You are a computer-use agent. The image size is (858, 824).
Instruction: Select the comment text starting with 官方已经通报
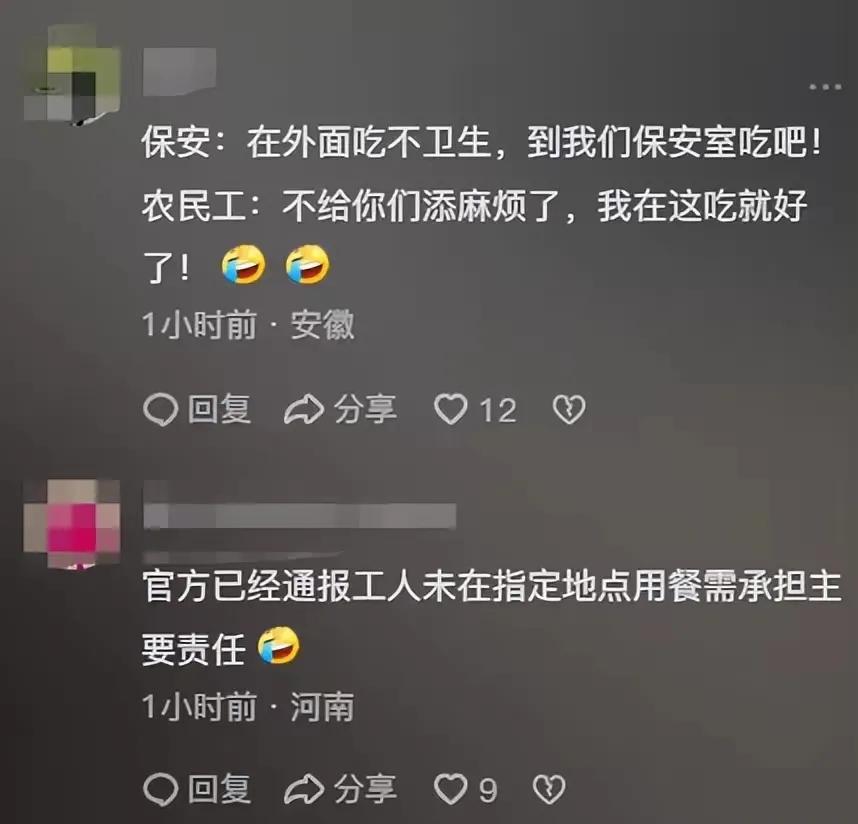tap(491, 618)
